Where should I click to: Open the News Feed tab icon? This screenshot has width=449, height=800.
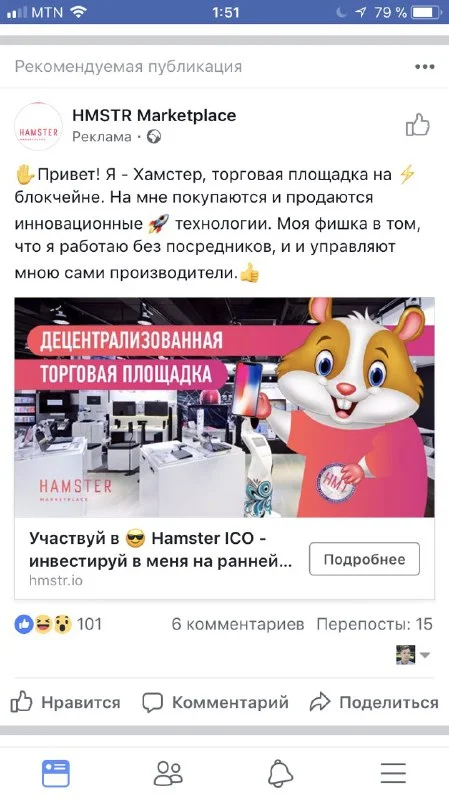coord(56,773)
